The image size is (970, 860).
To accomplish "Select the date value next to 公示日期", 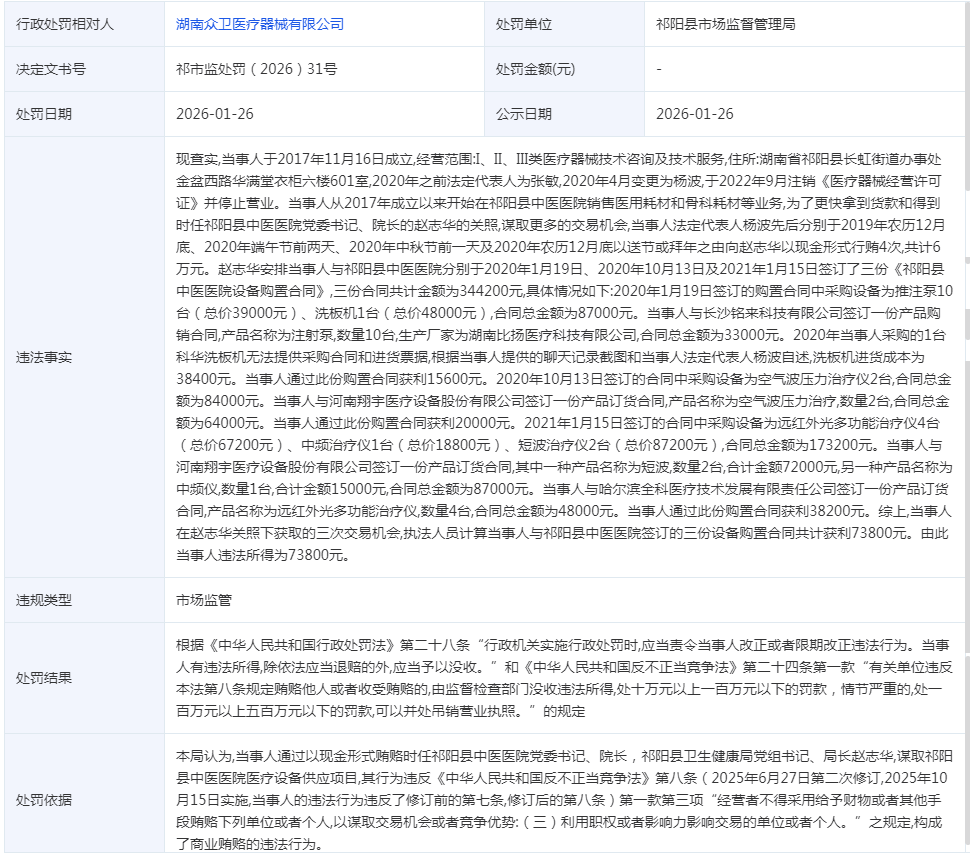I will pos(695,114).
